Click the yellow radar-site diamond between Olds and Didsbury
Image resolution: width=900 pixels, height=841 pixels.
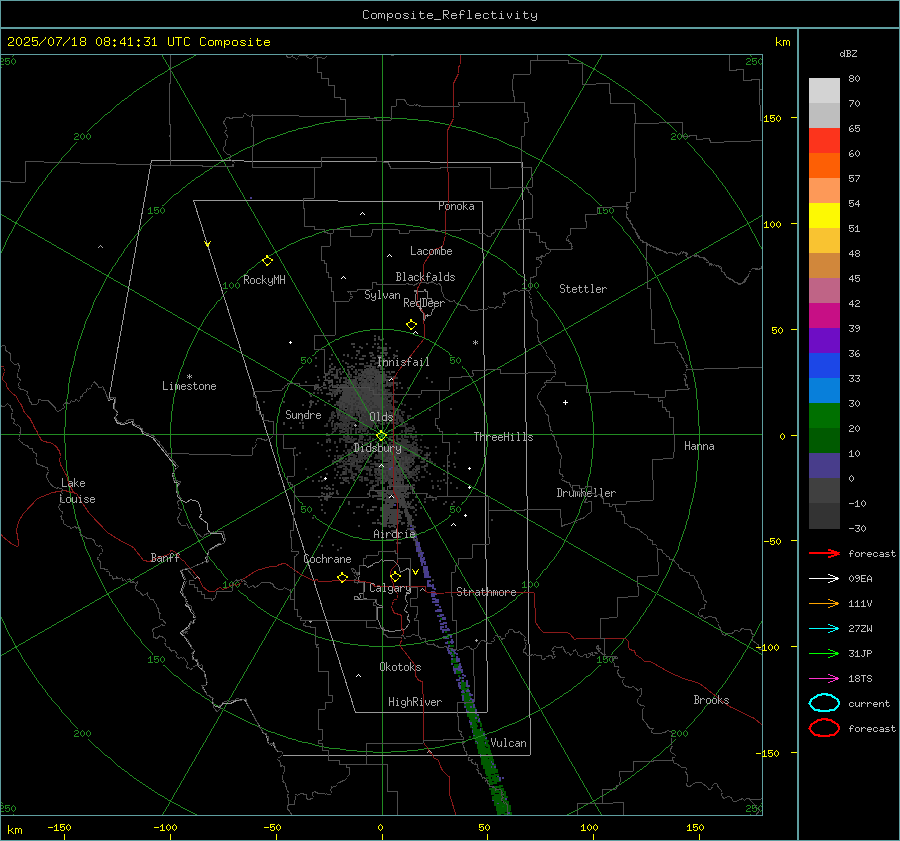coord(381,436)
